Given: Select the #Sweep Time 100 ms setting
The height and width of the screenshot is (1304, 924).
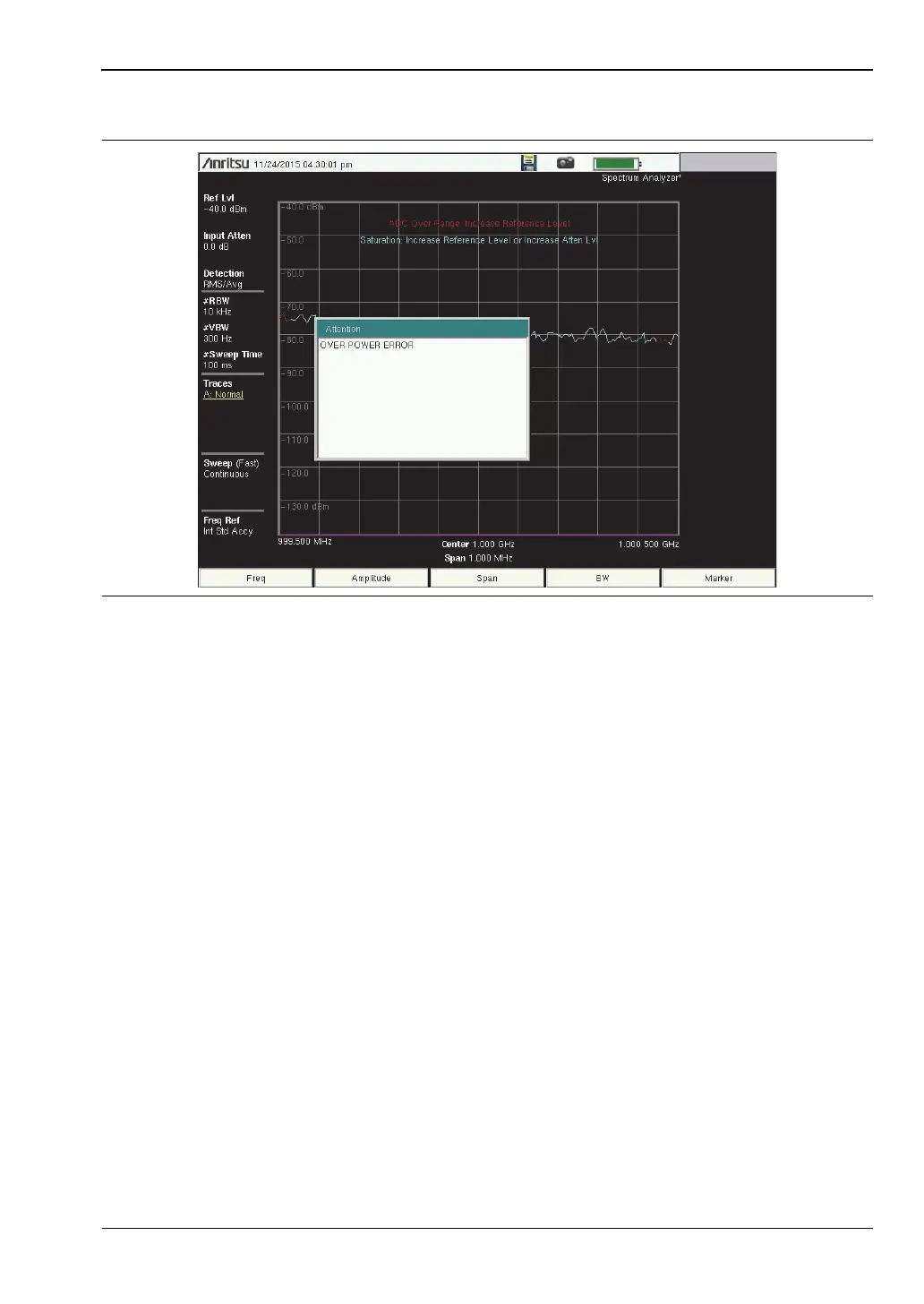Looking at the screenshot, I should pos(233,360).
